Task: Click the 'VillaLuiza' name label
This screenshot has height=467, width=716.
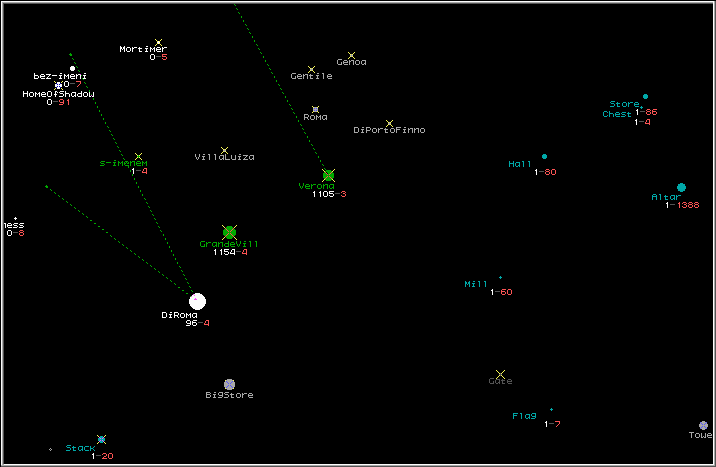Action: pyautogui.click(x=224, y=157)
